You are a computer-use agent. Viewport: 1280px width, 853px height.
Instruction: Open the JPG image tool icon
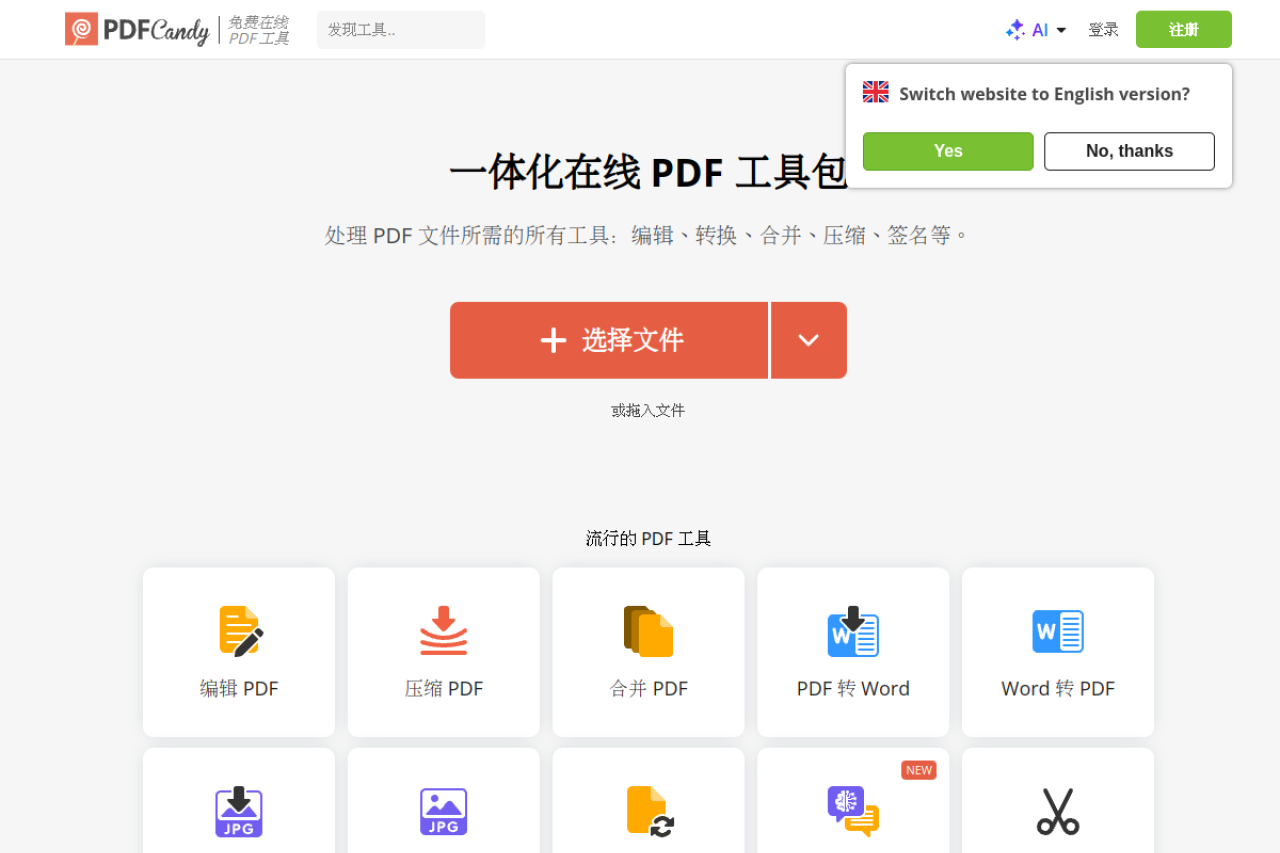(x=444, y=812)
